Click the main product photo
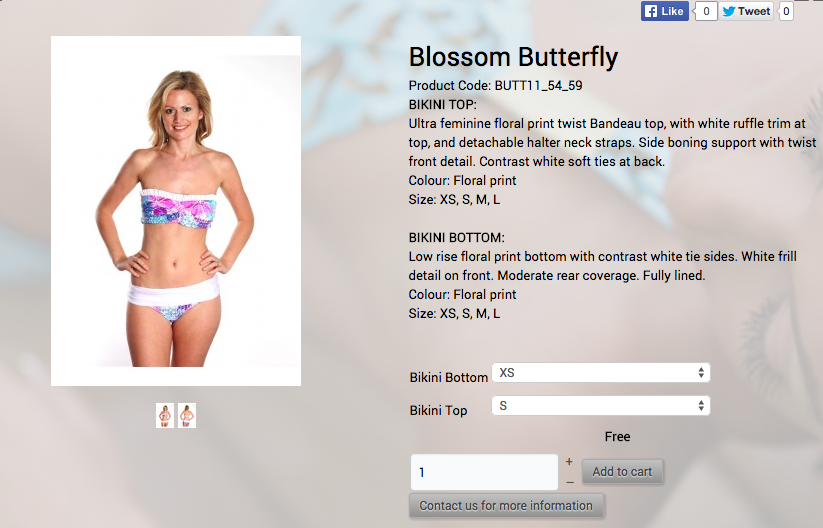The height and width of the screenshot is (528, 823). [176, 211]
